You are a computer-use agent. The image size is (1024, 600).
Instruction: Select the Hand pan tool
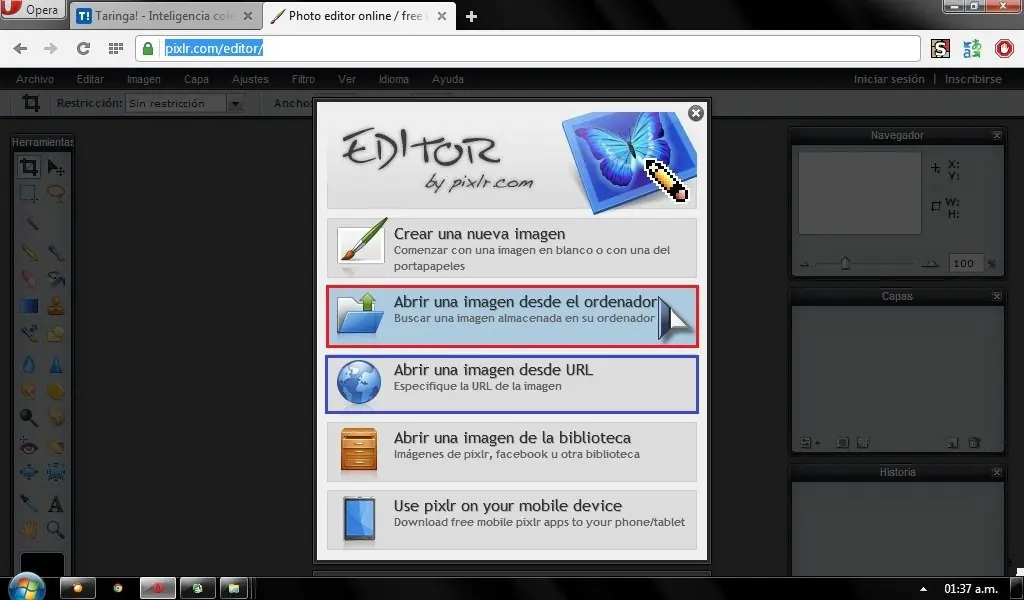pos(29,529)
